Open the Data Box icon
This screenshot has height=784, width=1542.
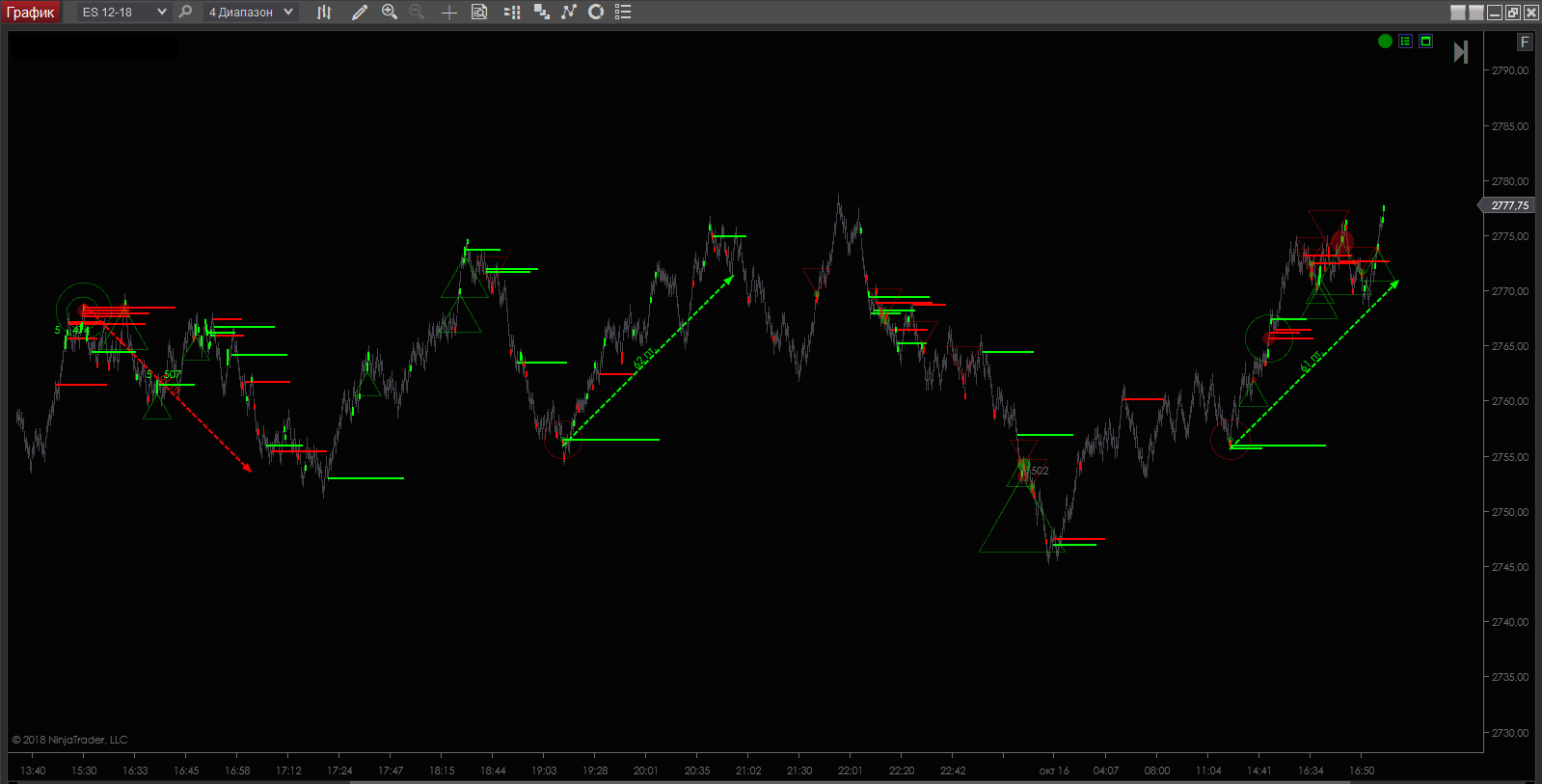(x=479, y=12)
